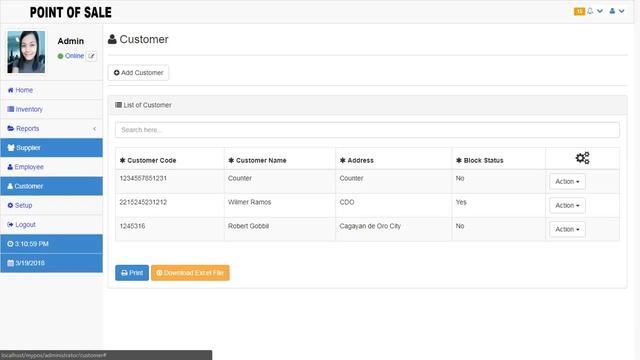Go to Home in sidebar
The image size is (640, 360).
(x=51, y=90)
